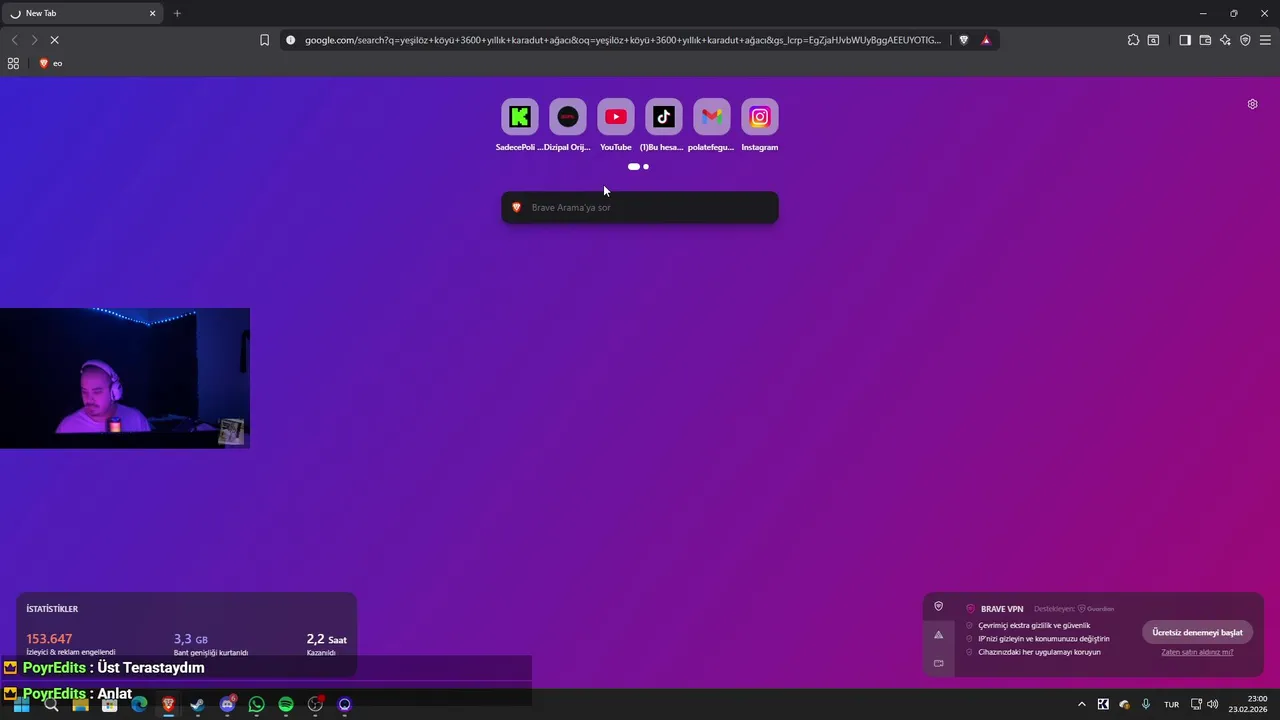Open Brave Wallet icon

tap(1205, 40)
